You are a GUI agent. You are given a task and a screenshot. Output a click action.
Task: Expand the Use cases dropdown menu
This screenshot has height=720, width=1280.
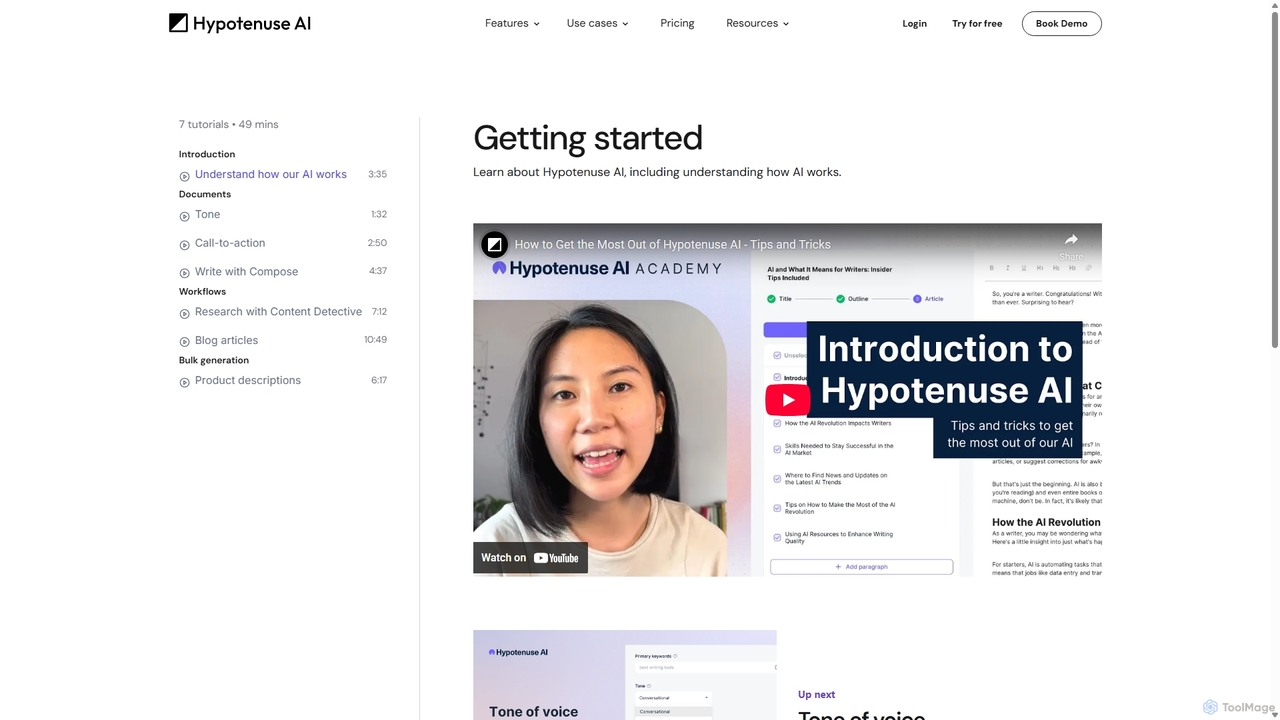point(597,23)
